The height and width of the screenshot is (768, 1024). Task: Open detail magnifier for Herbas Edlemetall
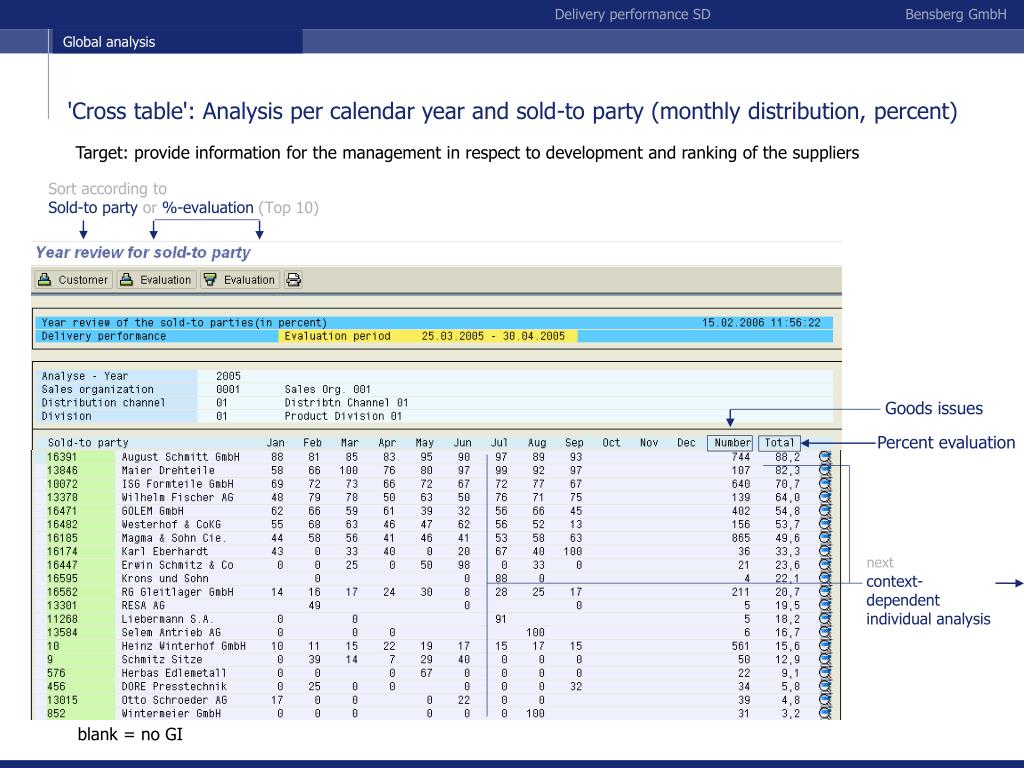pos(825,673)
